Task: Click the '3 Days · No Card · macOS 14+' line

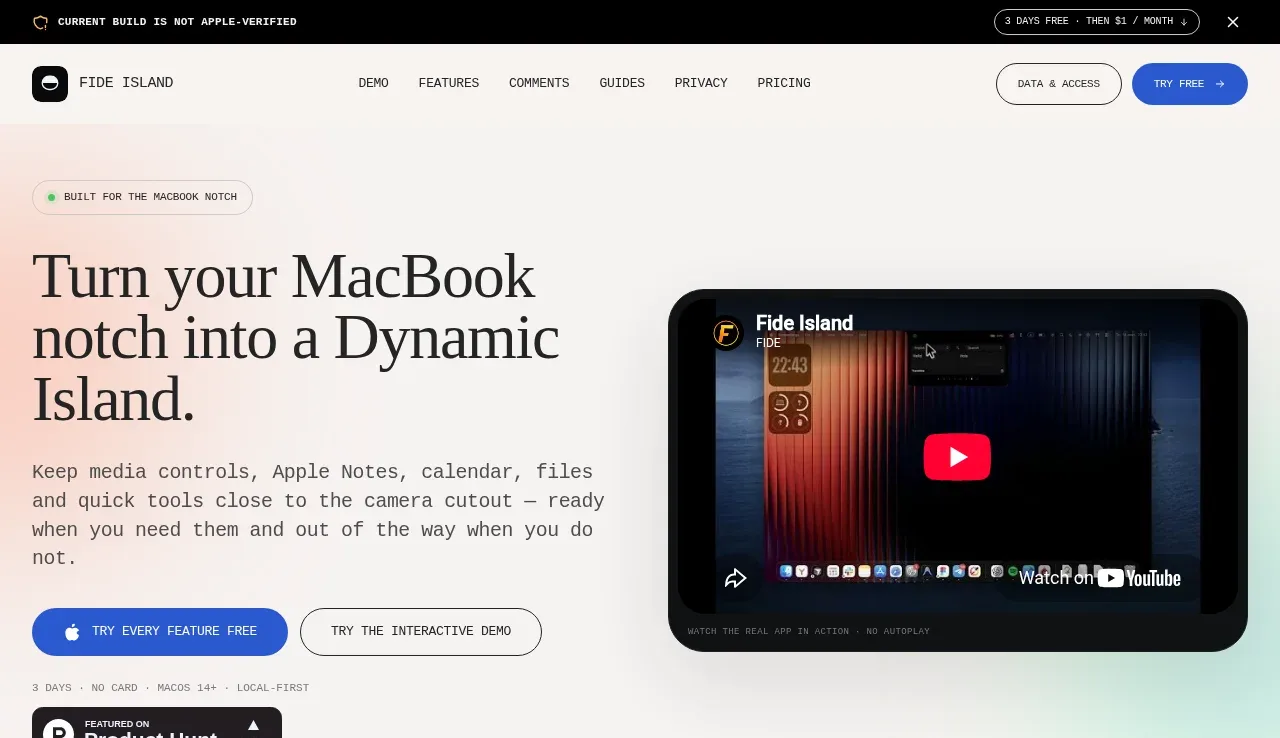Action: coord(171,688)
